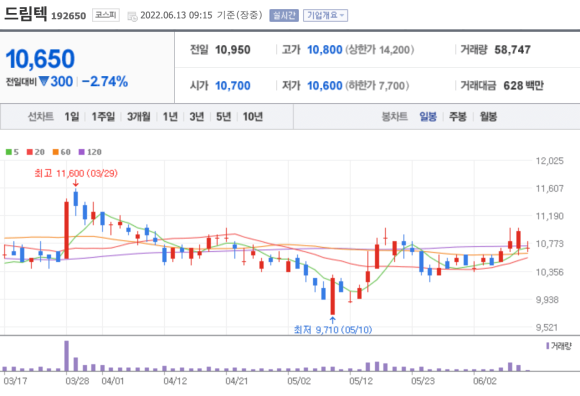Click the 9,521 price axis label
580x396 pixels.
547,327
